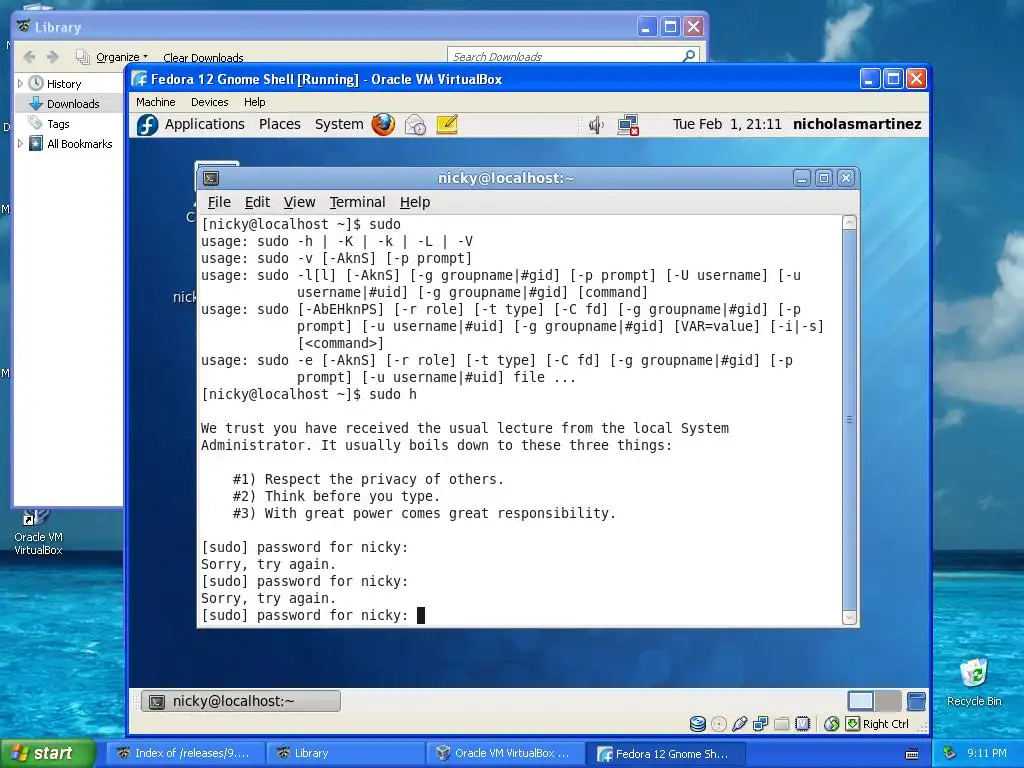Click the mouse integration icon in VirtualBox status bar
Image resolution: width=1024 pixels, height=768 pixels.
pos(831,724)
